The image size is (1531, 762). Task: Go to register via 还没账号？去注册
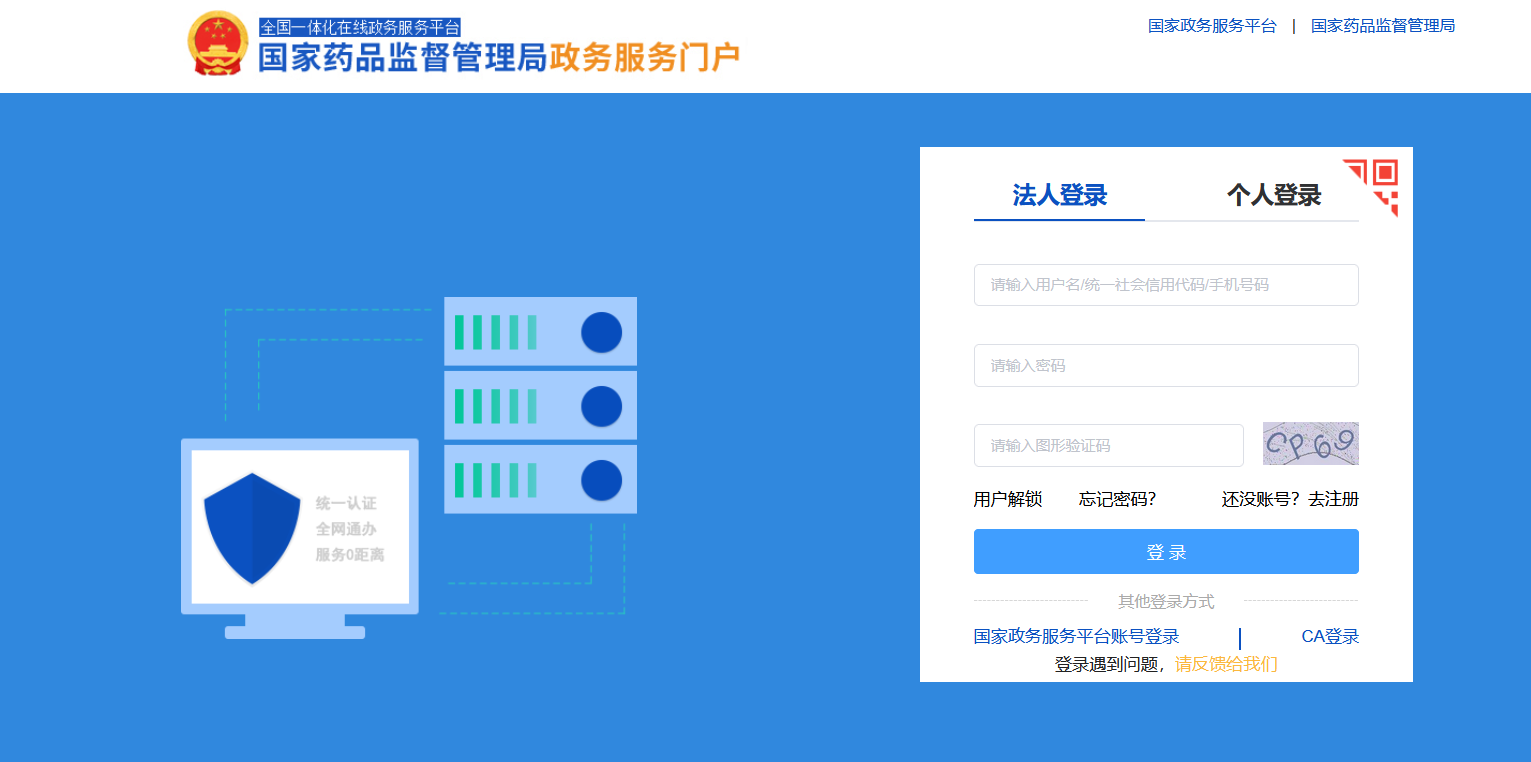tap(1289, 499)
